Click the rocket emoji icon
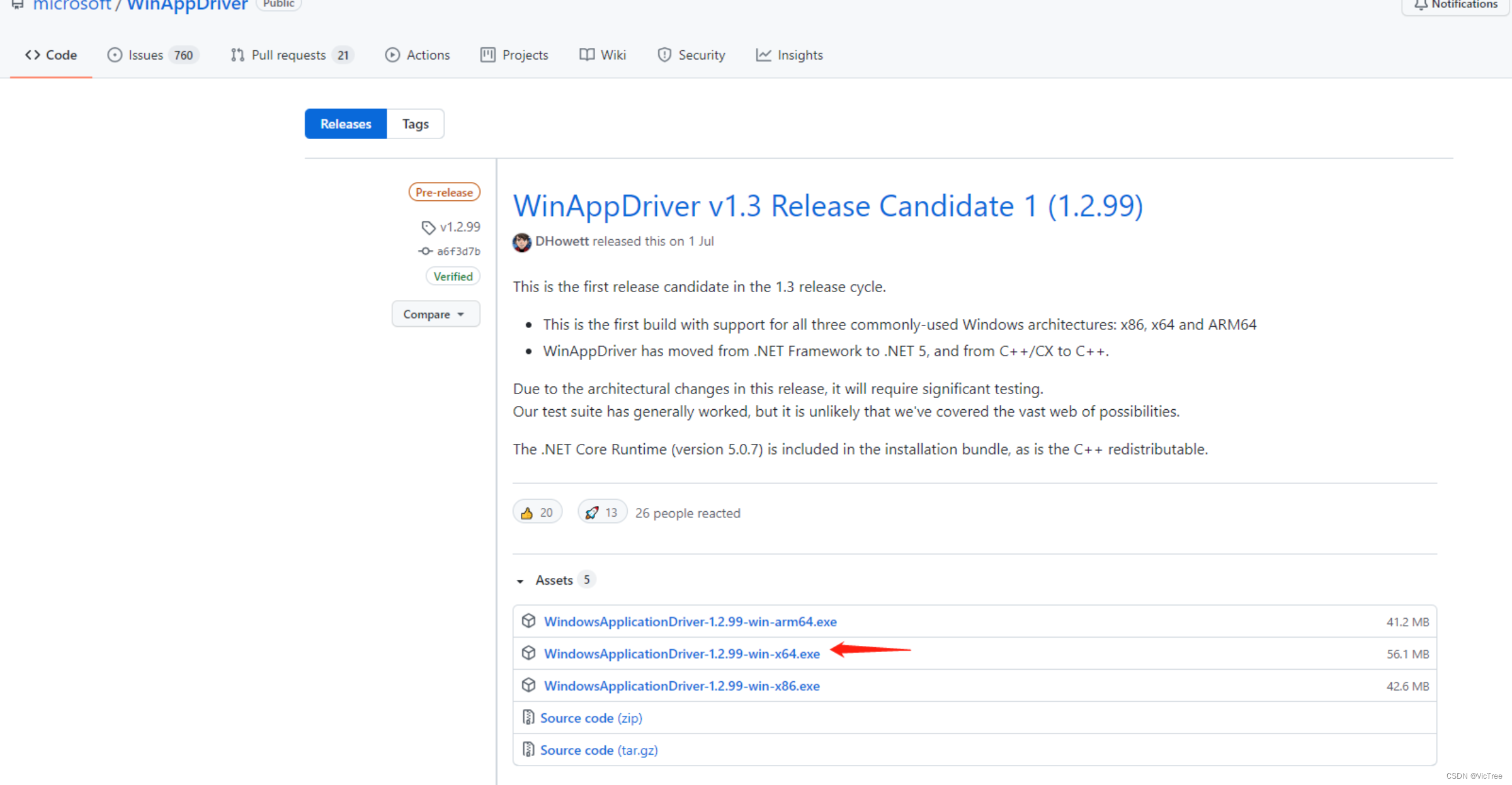This screenshot has width=1512, height=785. 592,513
